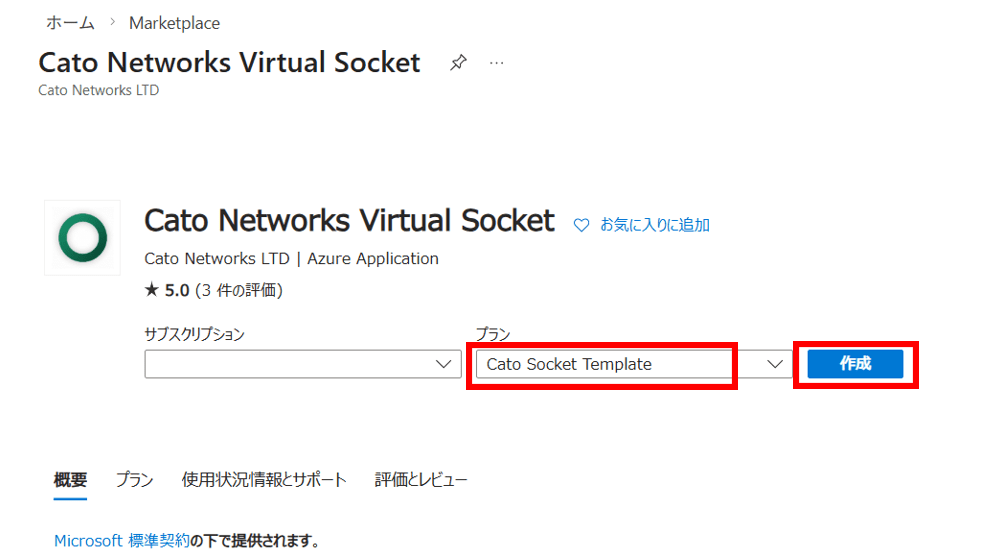Pin the Cato Networks Virtual Socket page

[x=458, y=63]
